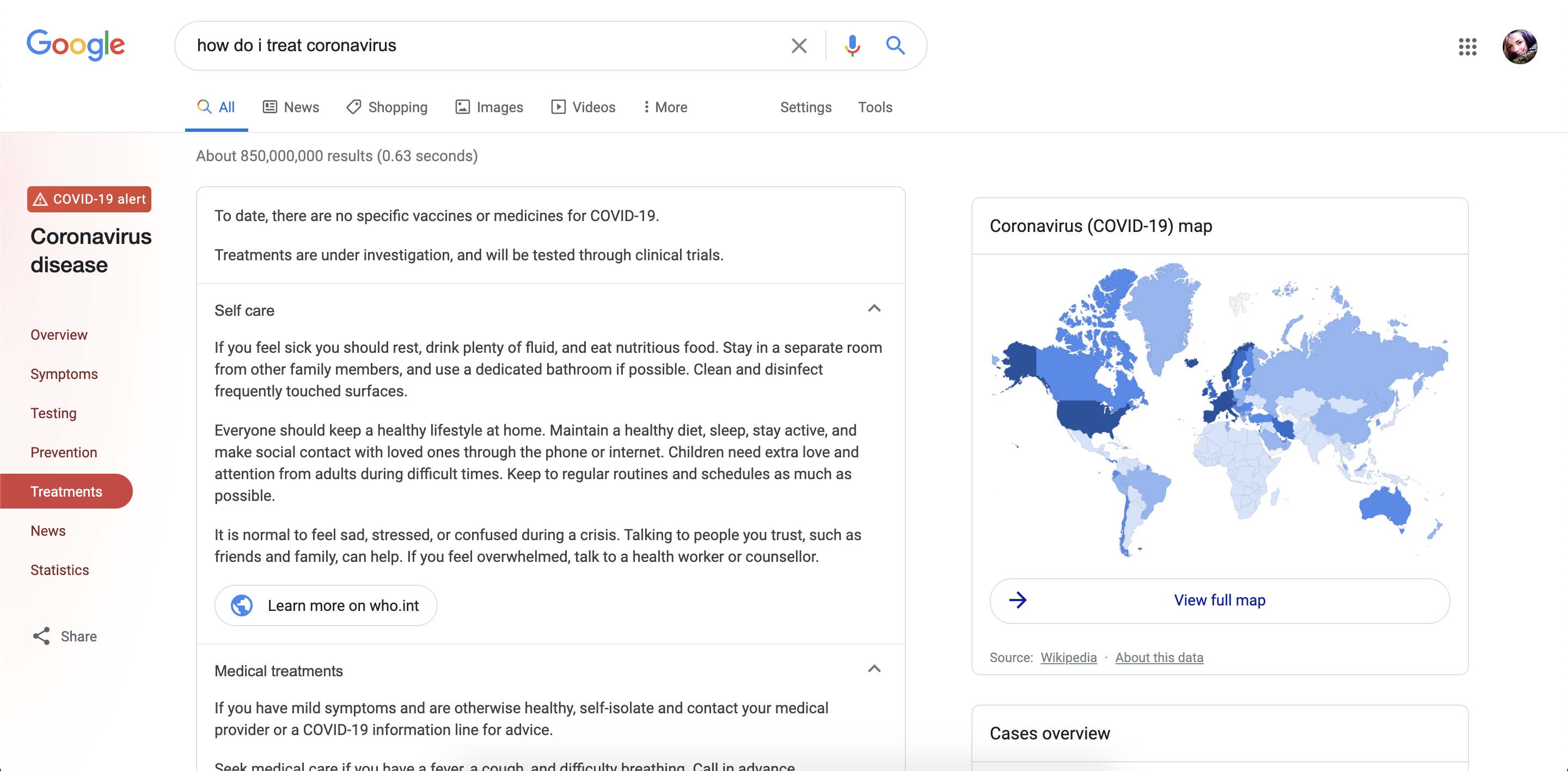
Task: Click the COVID-19 world map image
Action: coord(1220,409)
